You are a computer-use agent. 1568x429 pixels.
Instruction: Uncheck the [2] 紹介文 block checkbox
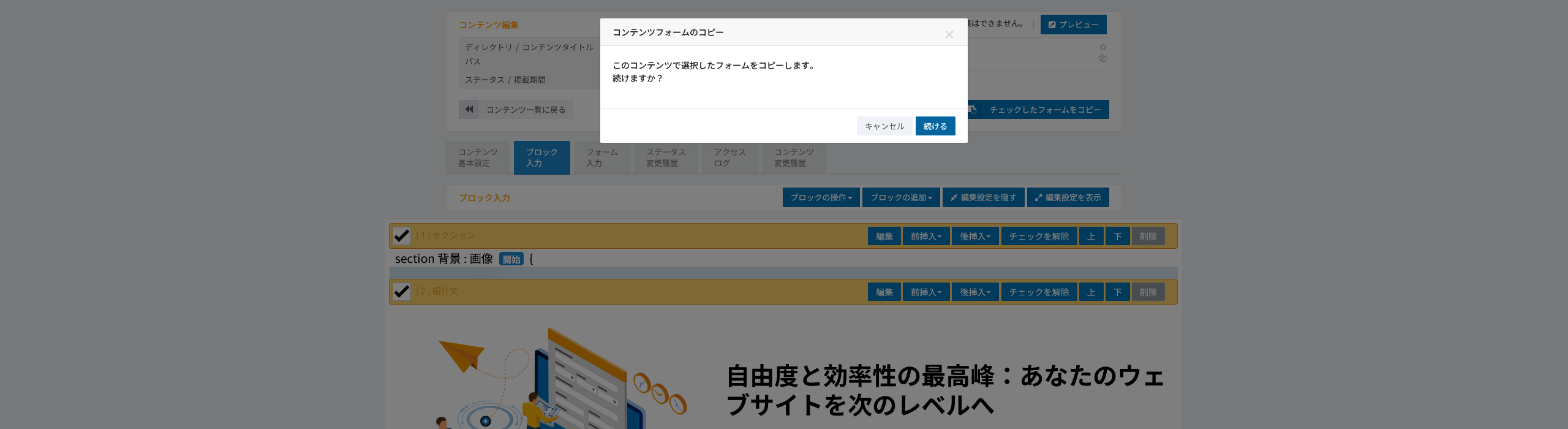(402, 292)
